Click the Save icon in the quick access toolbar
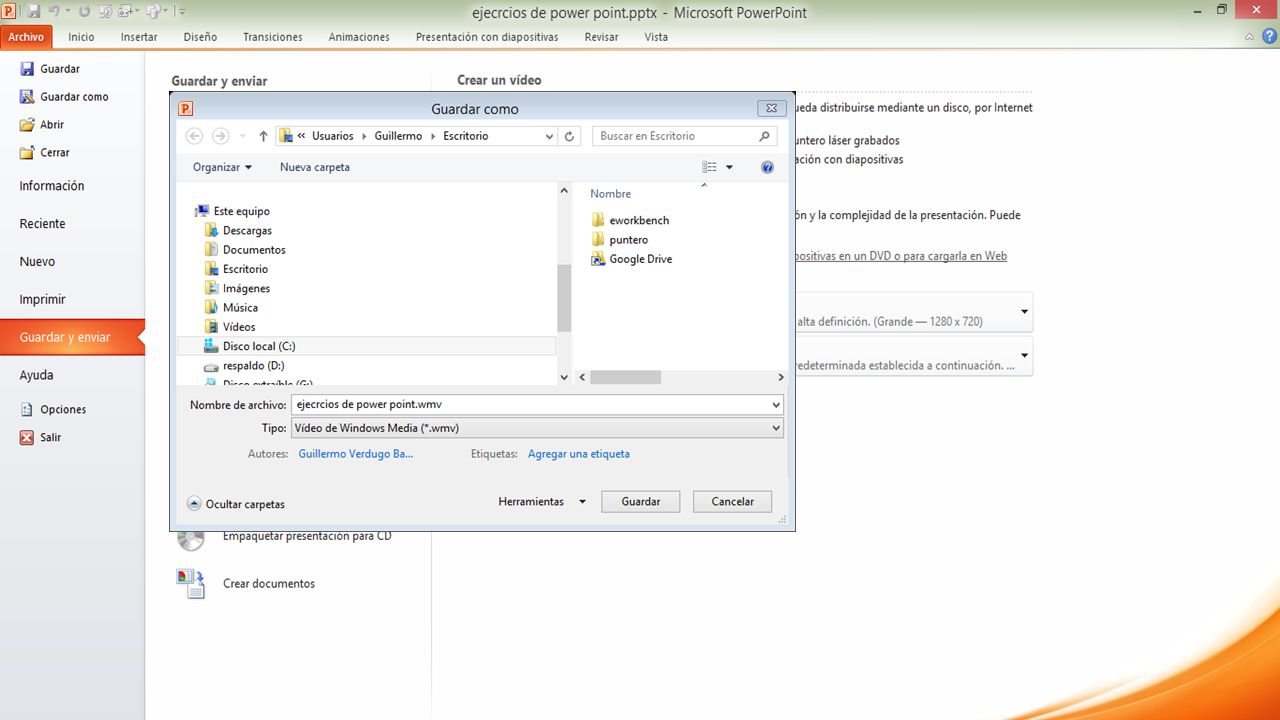The height and width of the screenshot is (720, 1280). 34,11
